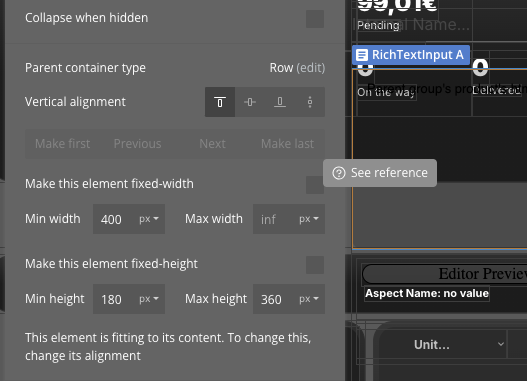Select top vertical alignment icon
Viewport: 527px width, 381px height.
point(220,102)
